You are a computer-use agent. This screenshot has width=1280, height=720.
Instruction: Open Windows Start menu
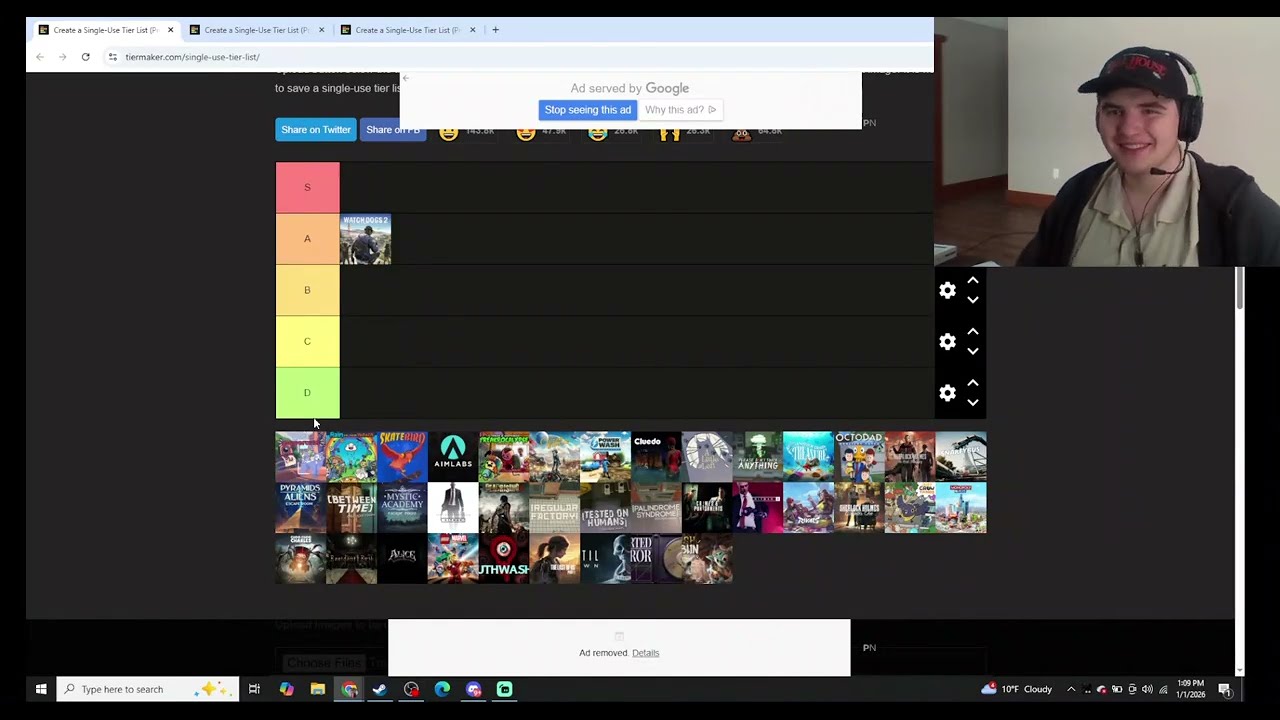(41, 689)
